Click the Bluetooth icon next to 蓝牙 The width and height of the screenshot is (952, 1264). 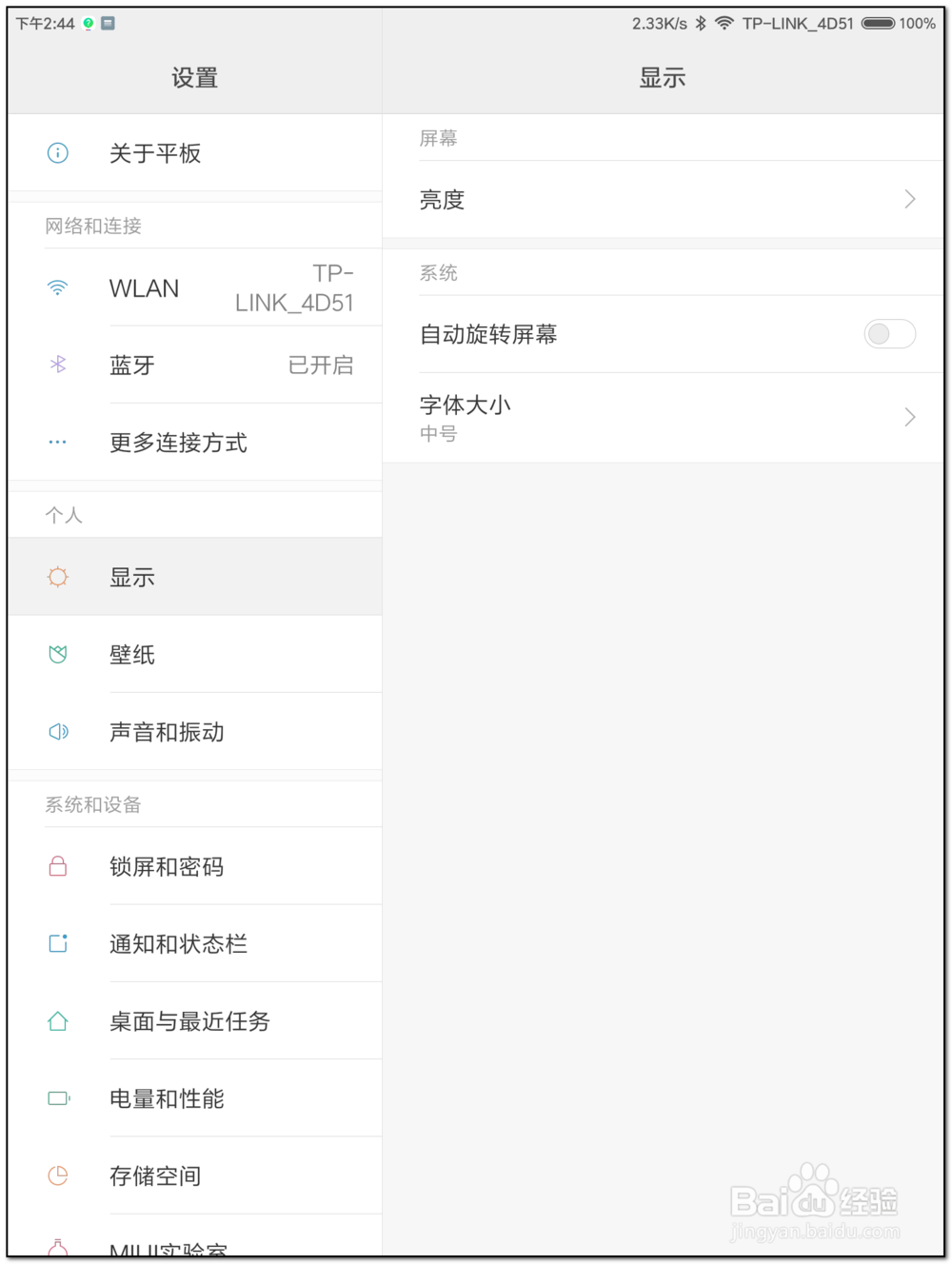point(58,365)
